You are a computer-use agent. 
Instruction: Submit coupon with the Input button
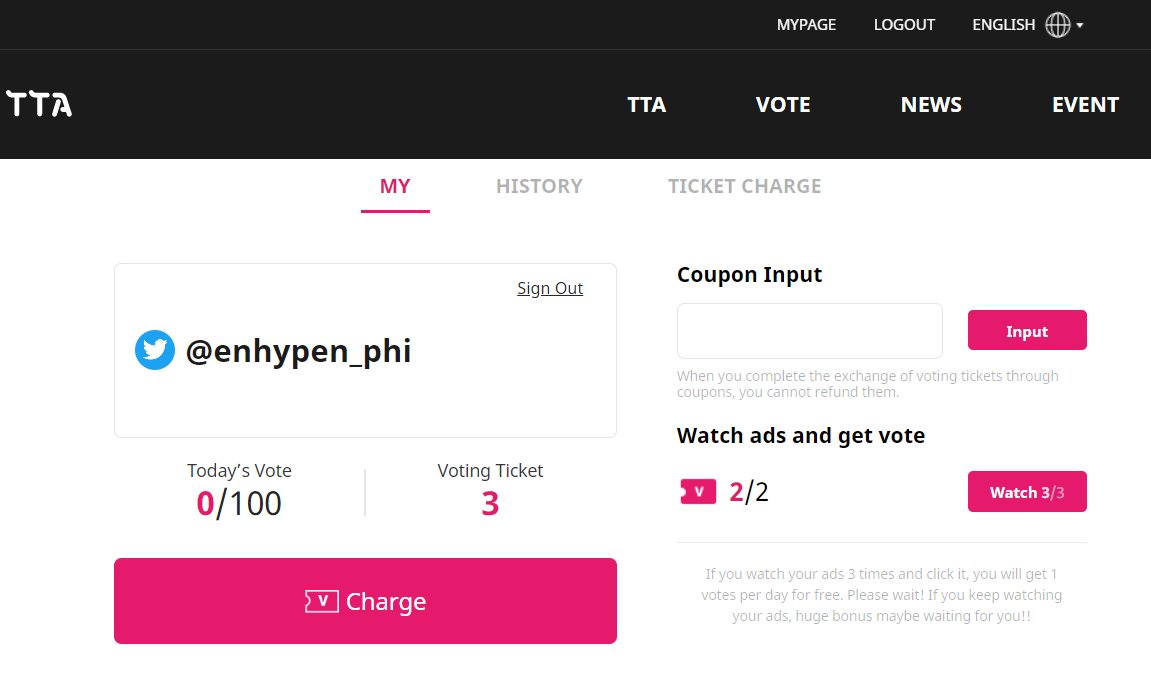pos(1027,330)
